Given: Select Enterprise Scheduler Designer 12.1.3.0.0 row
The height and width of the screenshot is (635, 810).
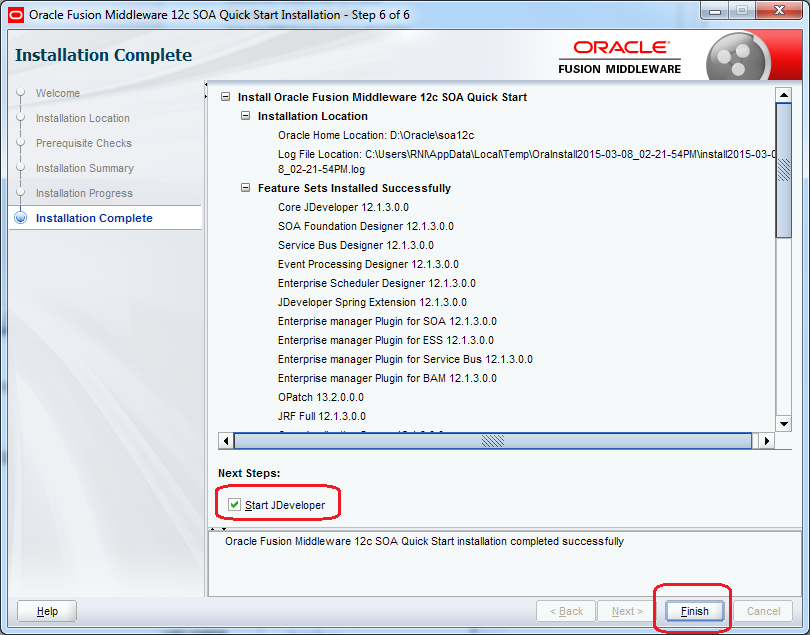Looking at the screenshot, I should [377, 283].
